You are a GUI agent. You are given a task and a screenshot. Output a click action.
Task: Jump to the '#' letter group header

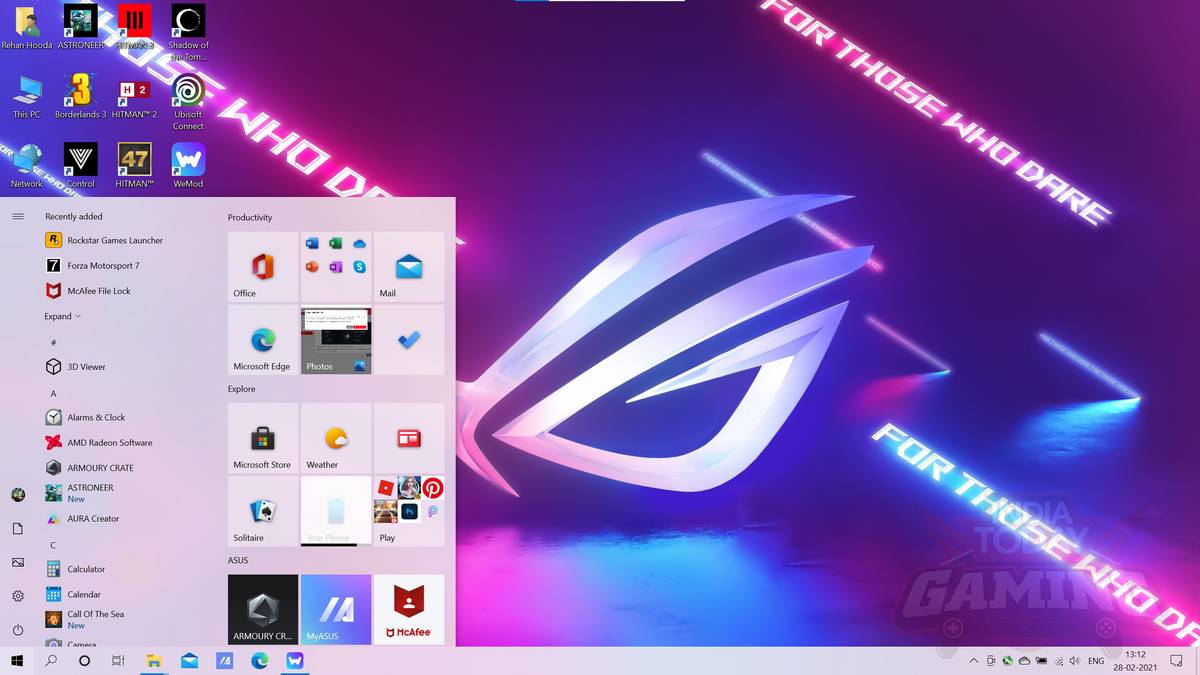pyautogui.click(x=54, y=342)
